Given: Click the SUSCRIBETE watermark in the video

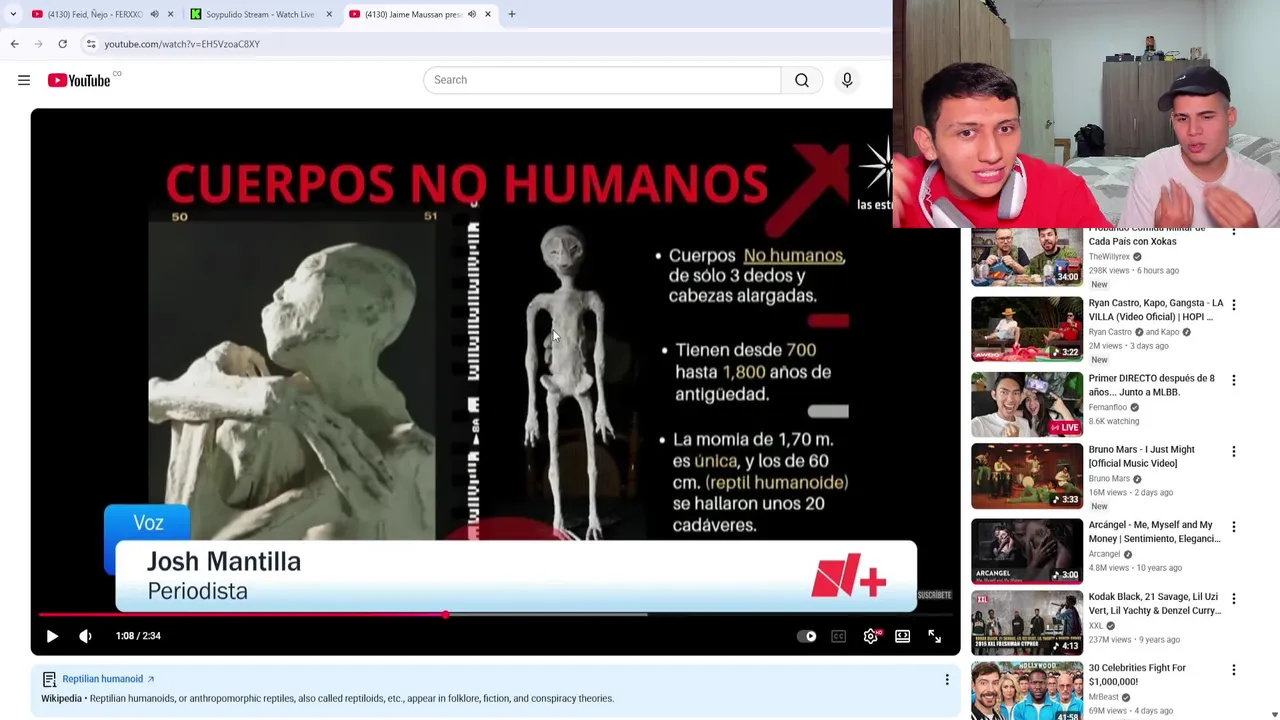Looking at the screenshot, I should [934, 595].
